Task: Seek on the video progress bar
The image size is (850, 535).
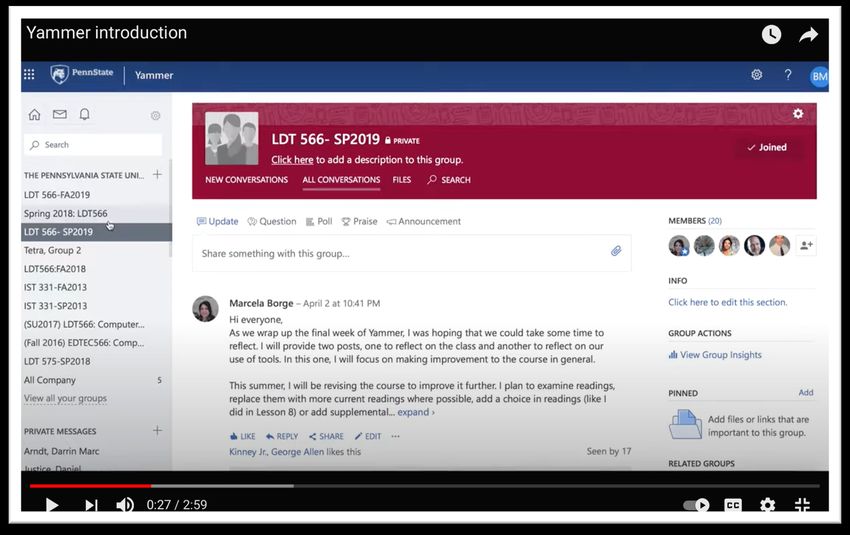Action: [424, 486]
